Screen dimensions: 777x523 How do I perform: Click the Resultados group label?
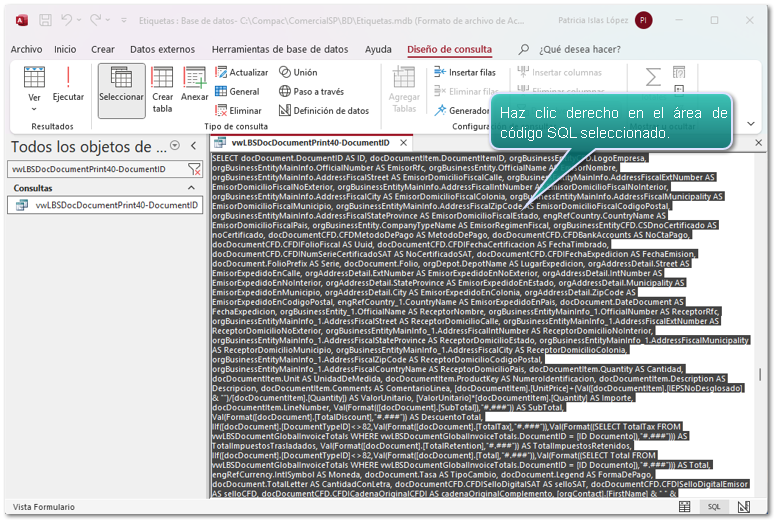52,126
